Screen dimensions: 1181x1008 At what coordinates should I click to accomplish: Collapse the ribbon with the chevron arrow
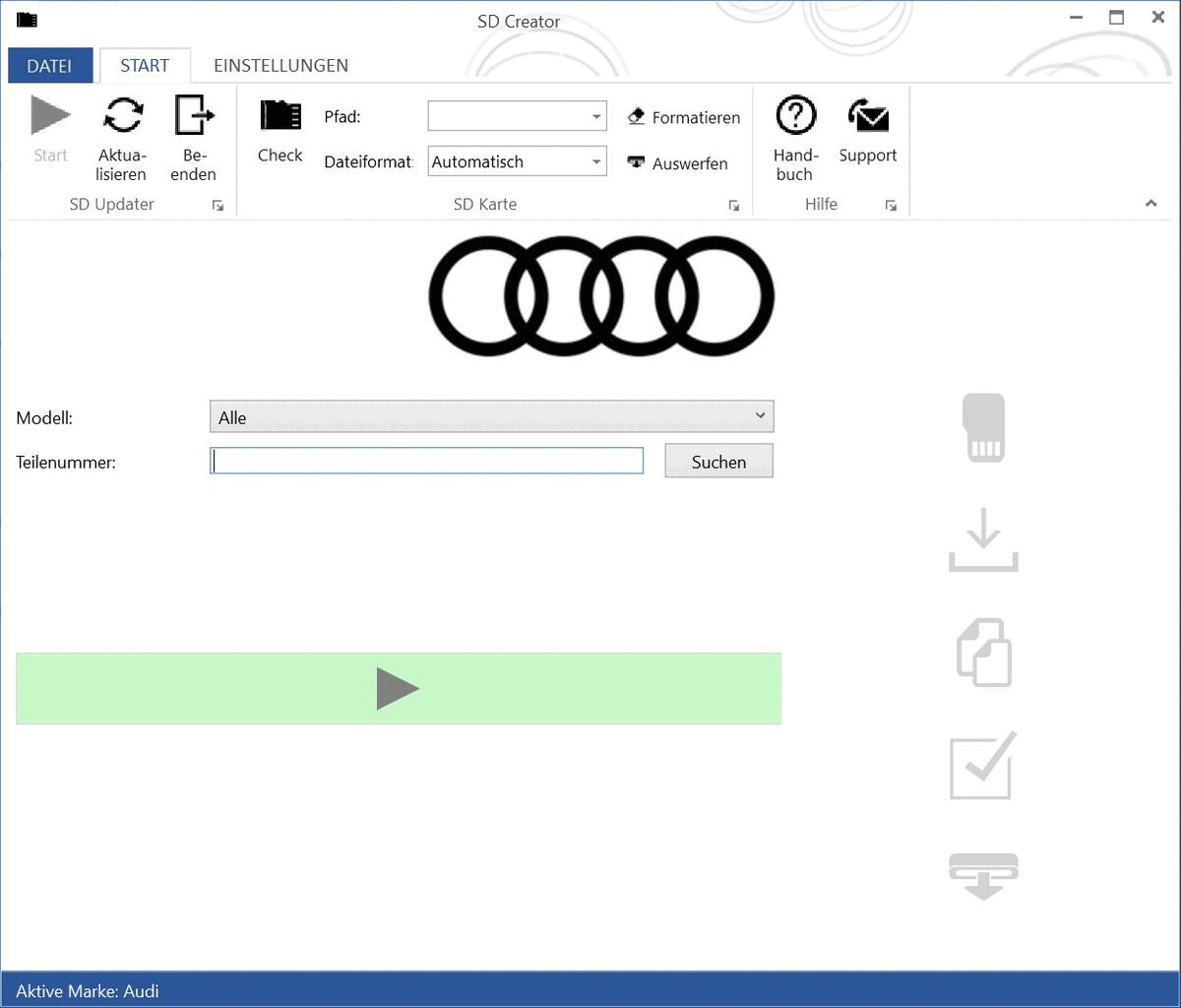(1150, 204)
